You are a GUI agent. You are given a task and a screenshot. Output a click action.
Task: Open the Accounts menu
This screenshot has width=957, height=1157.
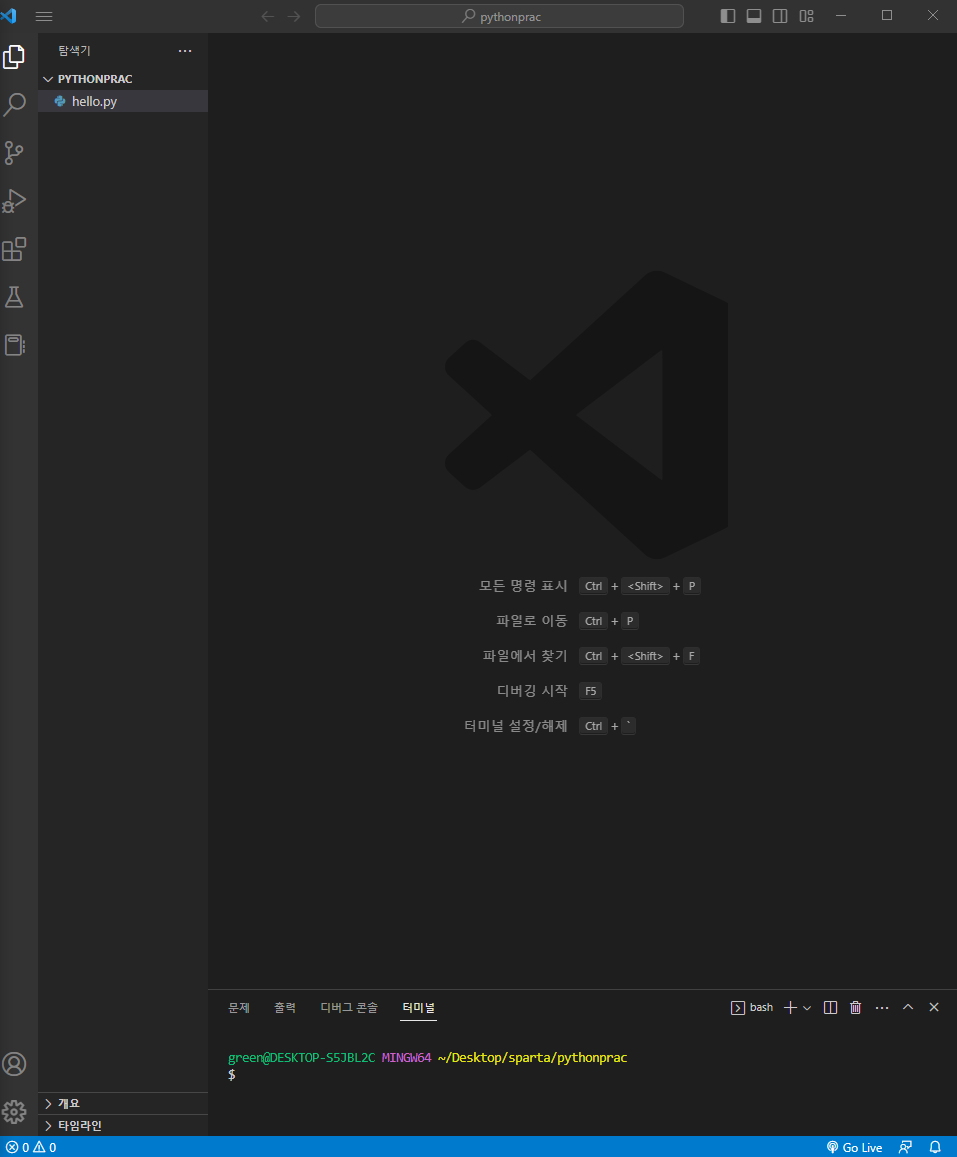point(14,1064)
